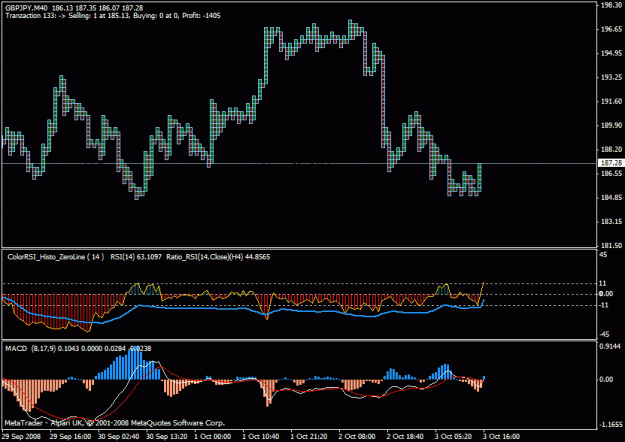This screenshot has width=625, height=442.
Task: Click the 0.9144 MACD scale label
Action: coord(610,346)
